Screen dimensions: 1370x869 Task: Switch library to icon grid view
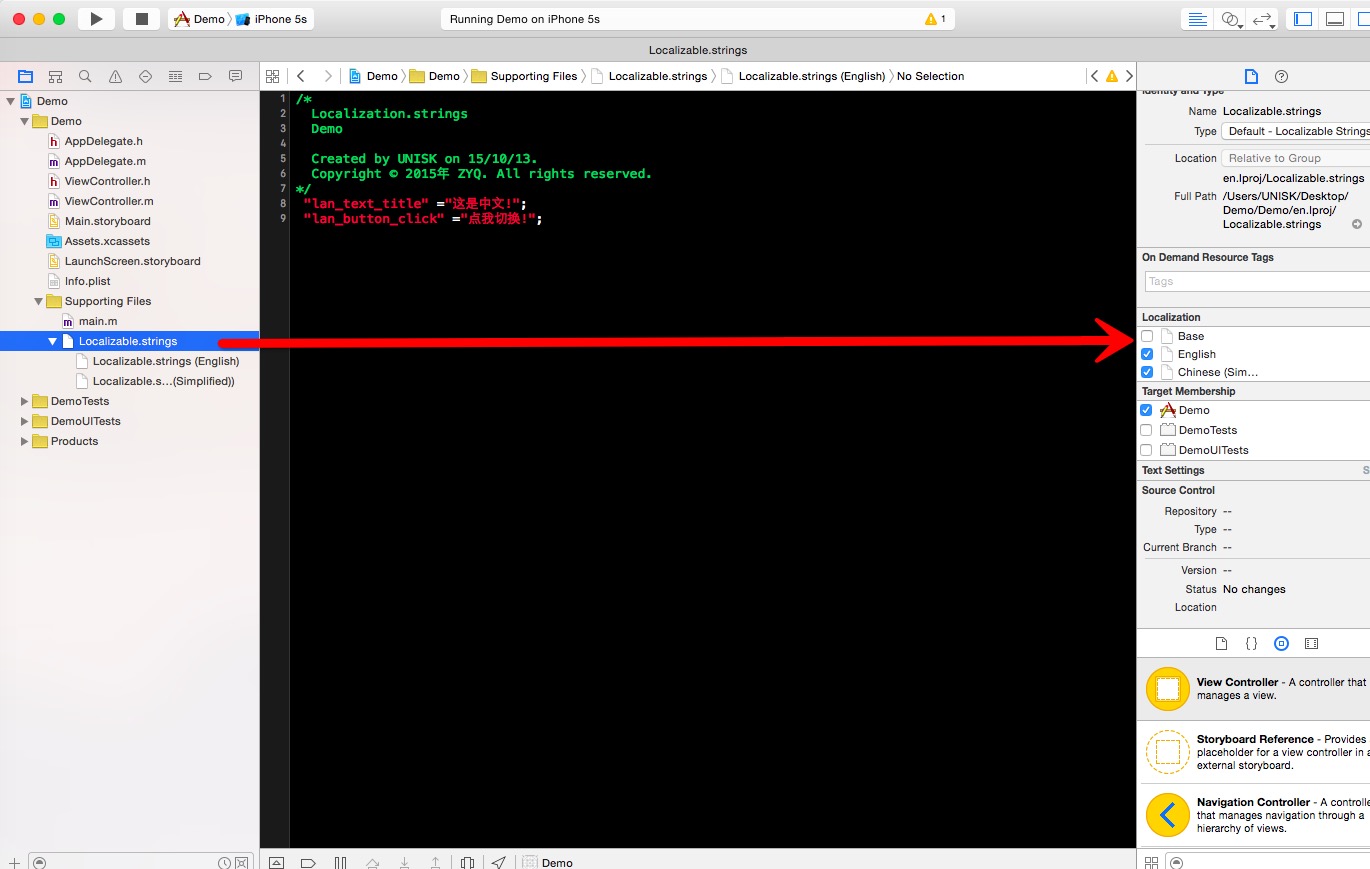click(x=1151, y=862)
